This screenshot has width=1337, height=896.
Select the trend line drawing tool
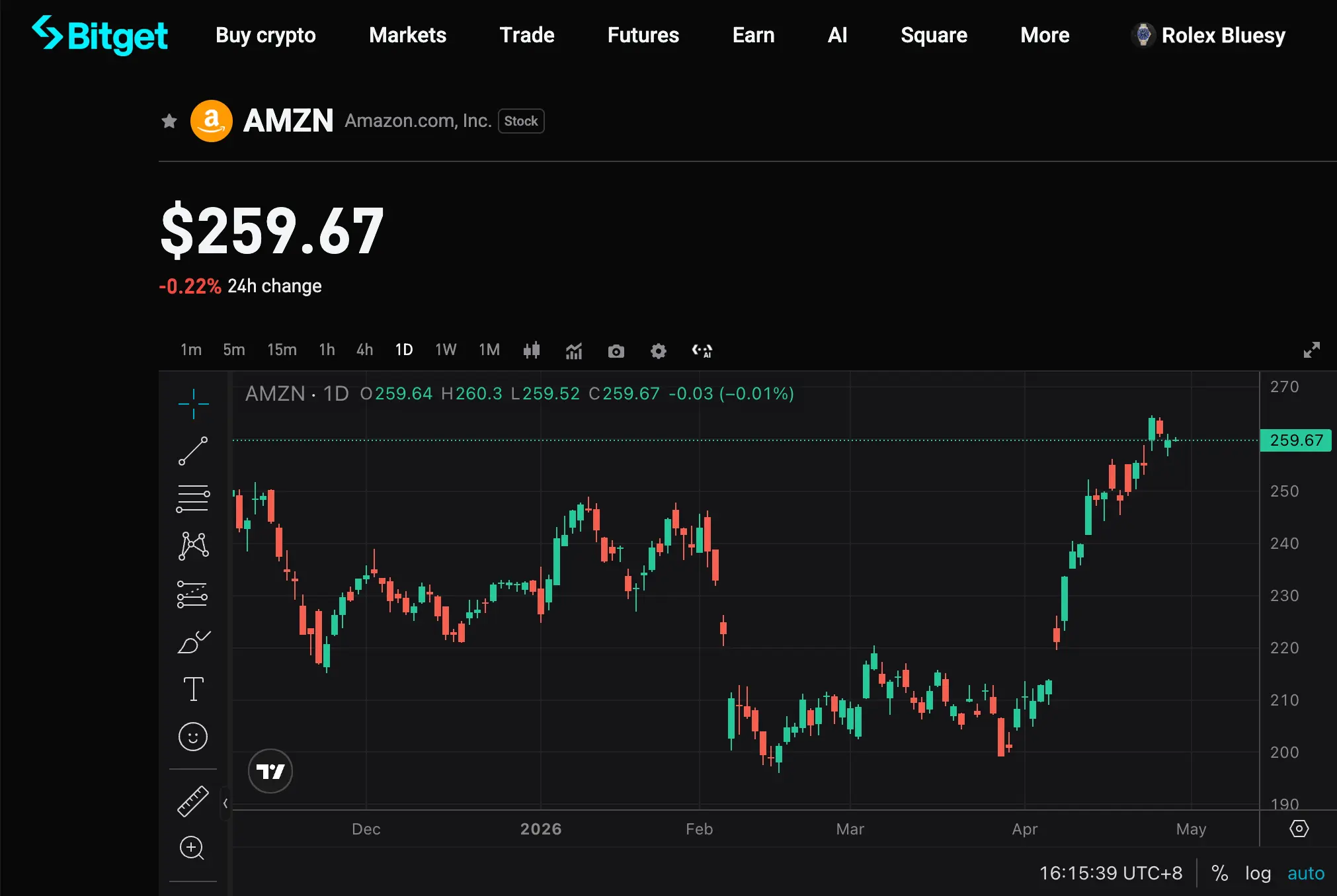pyautogui.click(x=193, y=451)
